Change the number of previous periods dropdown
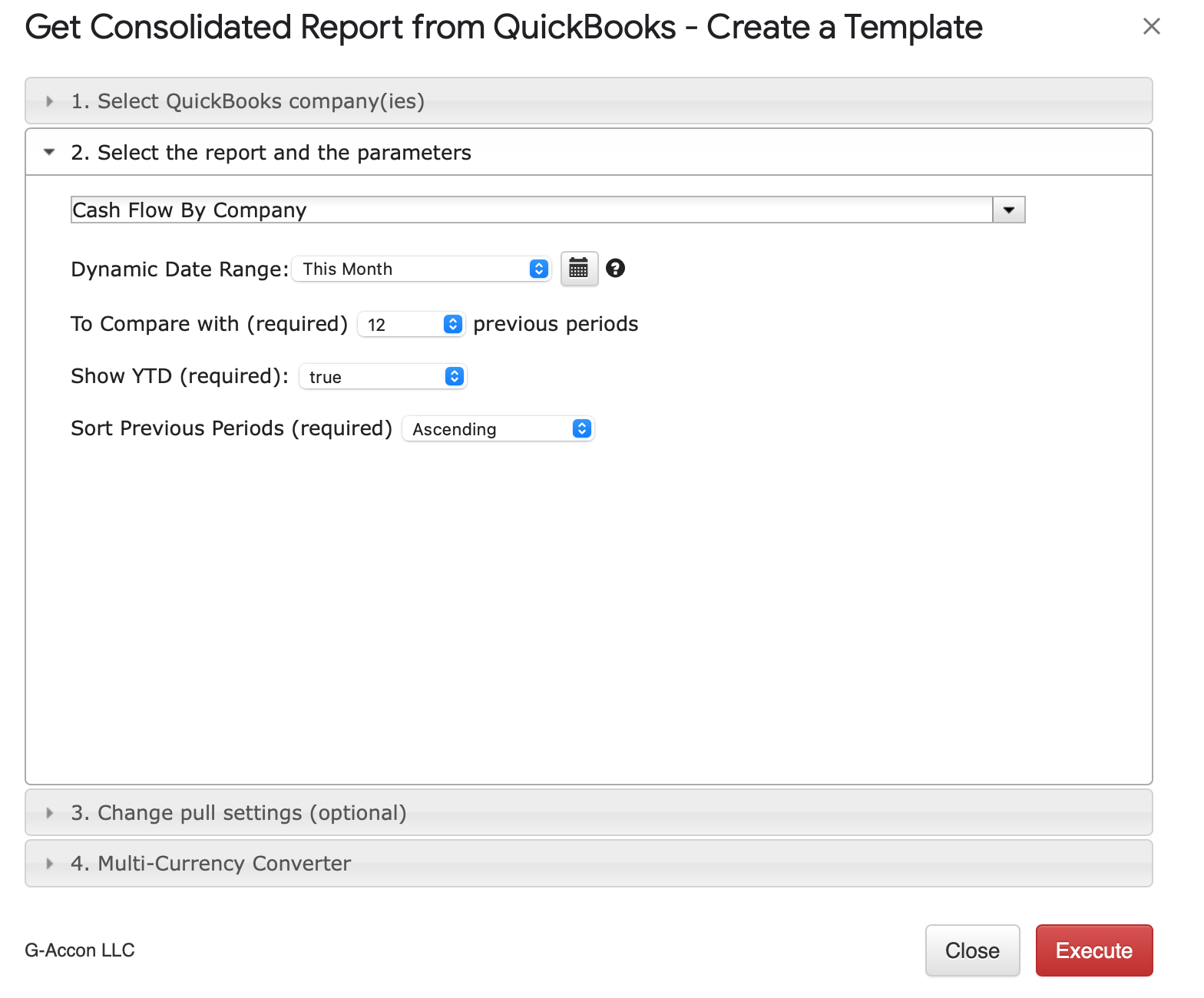Viewport: 1204px width, 998px height. (411, 324)
